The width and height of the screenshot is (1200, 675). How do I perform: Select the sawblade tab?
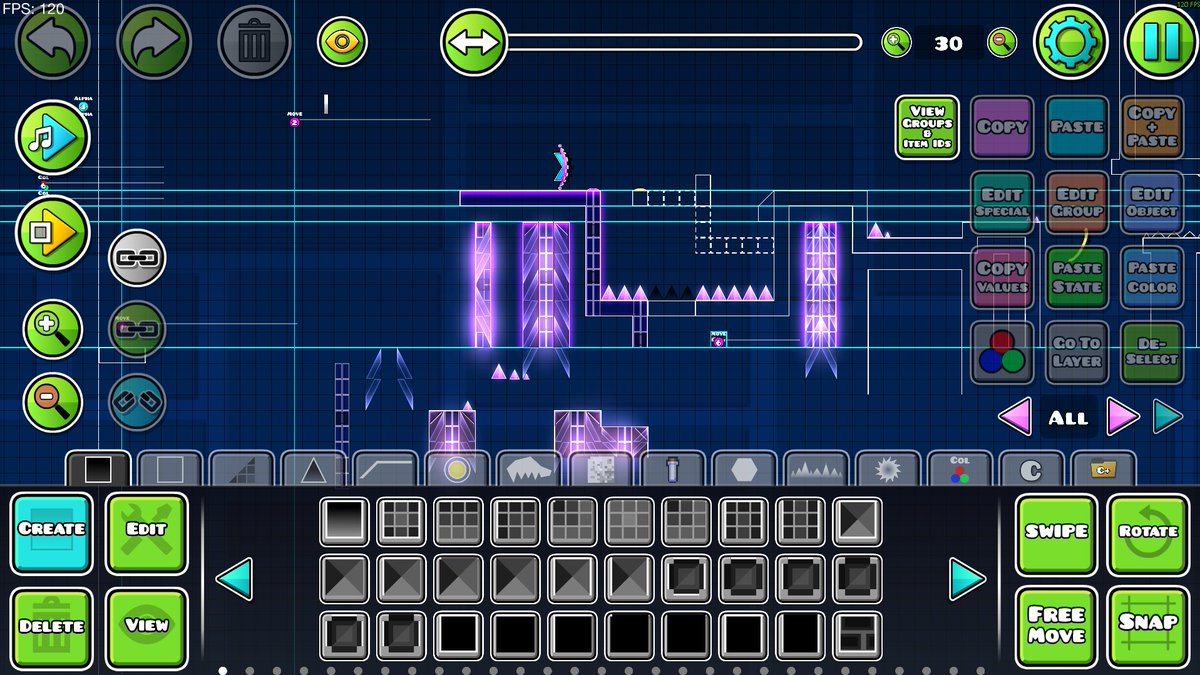888,468
